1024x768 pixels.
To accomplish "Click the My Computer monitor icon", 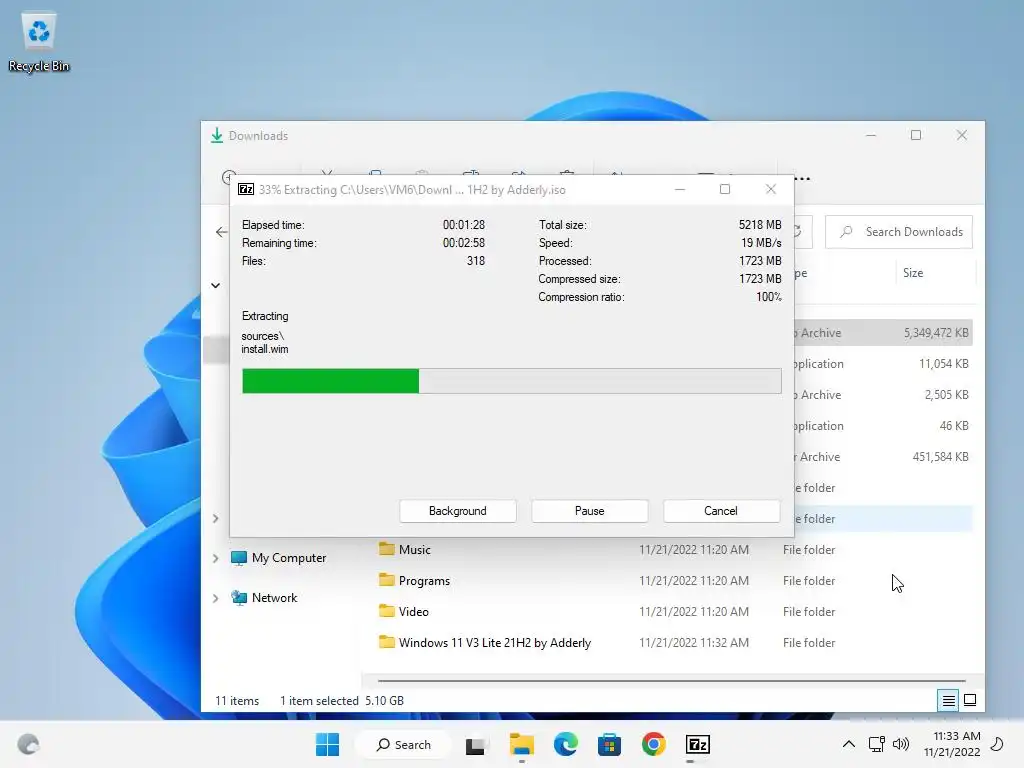I will 239,558.
